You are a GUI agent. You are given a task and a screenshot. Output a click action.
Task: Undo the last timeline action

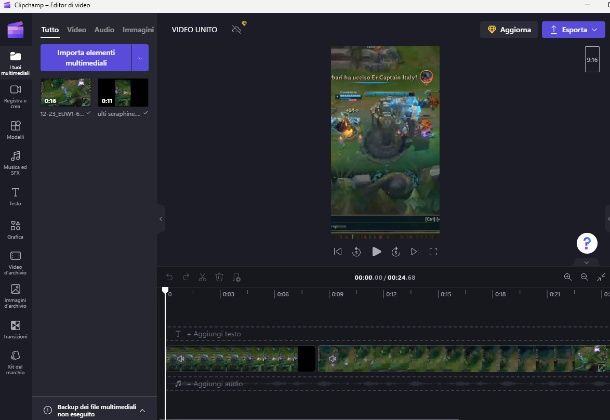[170, 277]
